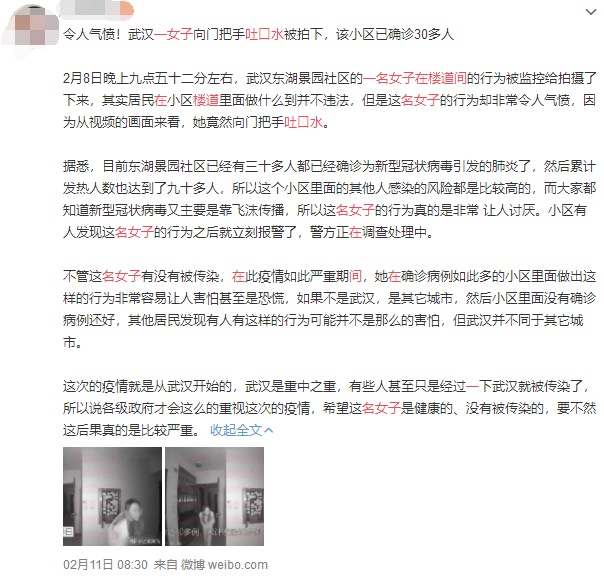The height and width of the screenshot is (576, 604).
Task: Open the poster's blurred avatar
Action: [x=32, y=28]
